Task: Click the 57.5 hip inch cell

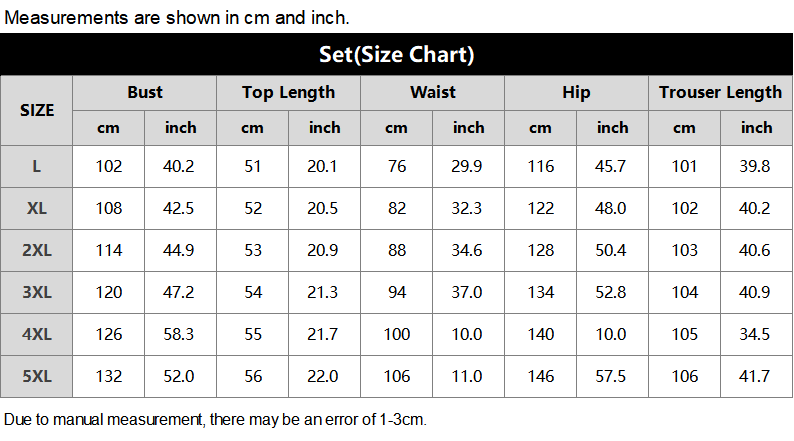Action: pyautogui.click(x=612, y=377)
